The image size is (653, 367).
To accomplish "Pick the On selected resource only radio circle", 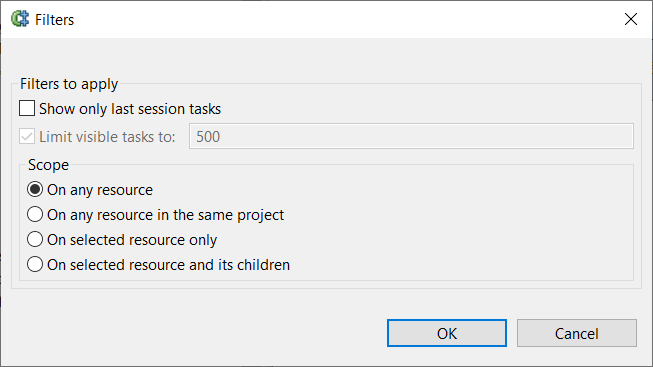I will [x=35, y=240].
